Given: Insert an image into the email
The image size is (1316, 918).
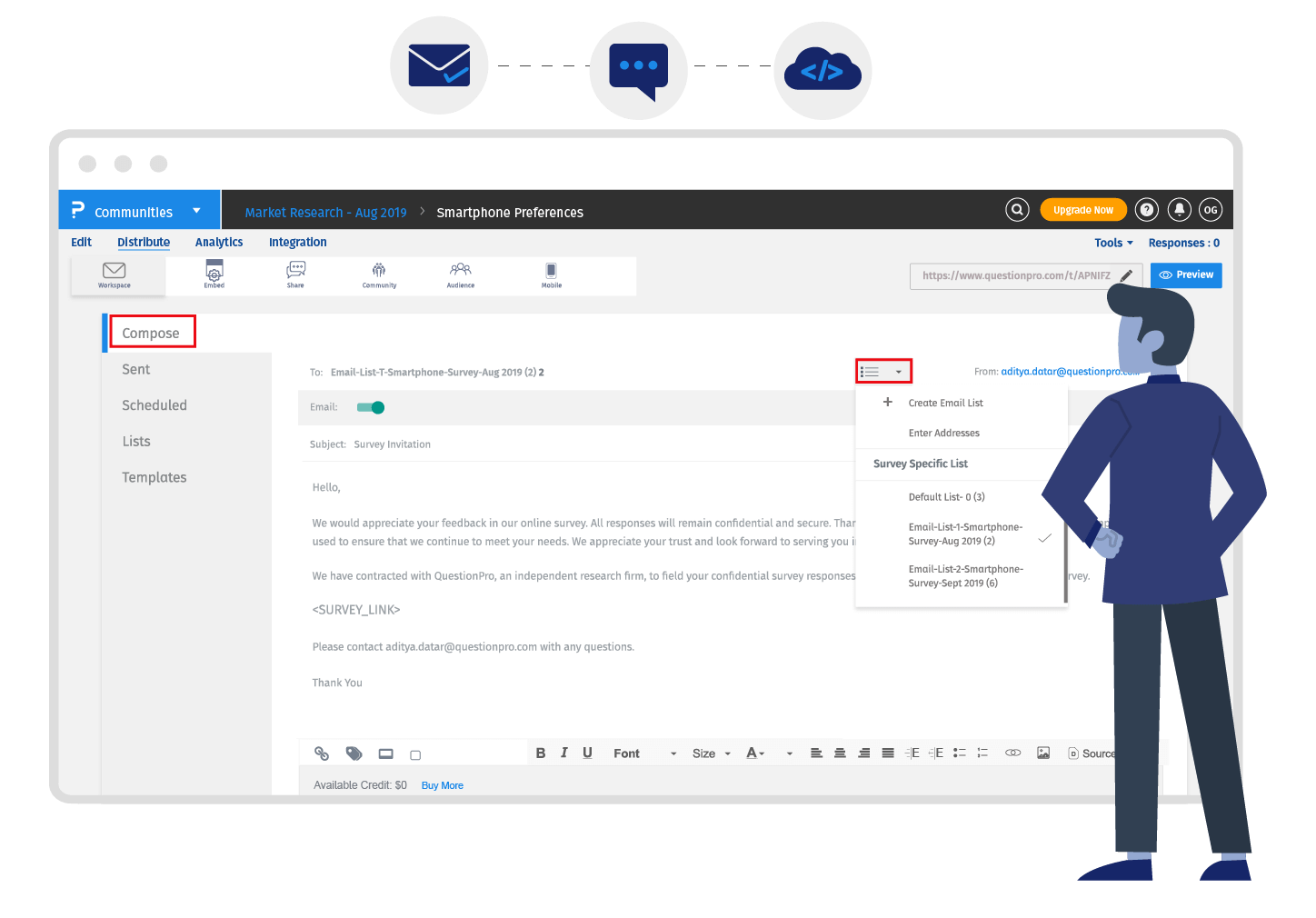Looking at the screenshot, I should (x=1043, y=753).
